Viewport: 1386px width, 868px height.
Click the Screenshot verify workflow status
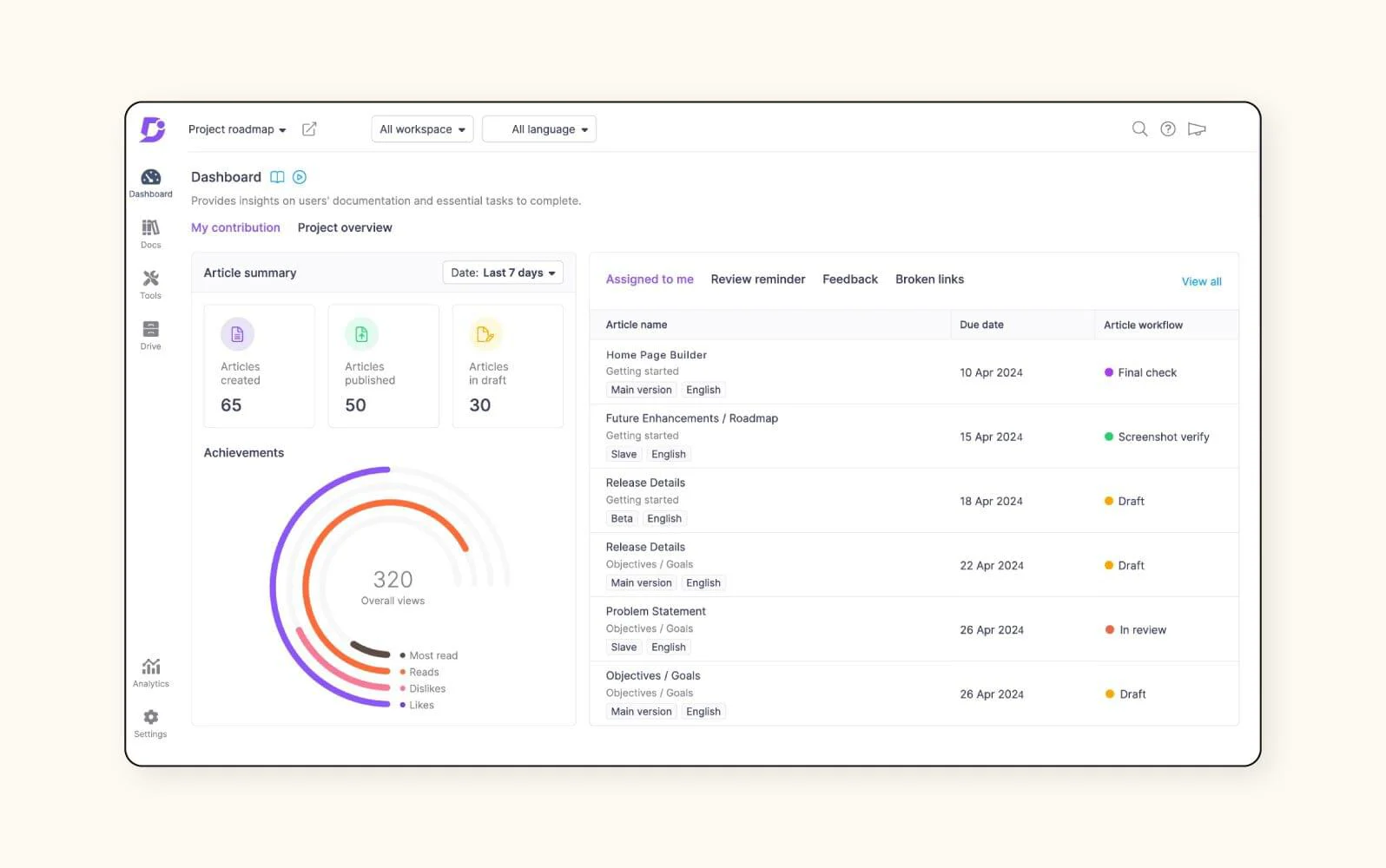(1157, 437)
